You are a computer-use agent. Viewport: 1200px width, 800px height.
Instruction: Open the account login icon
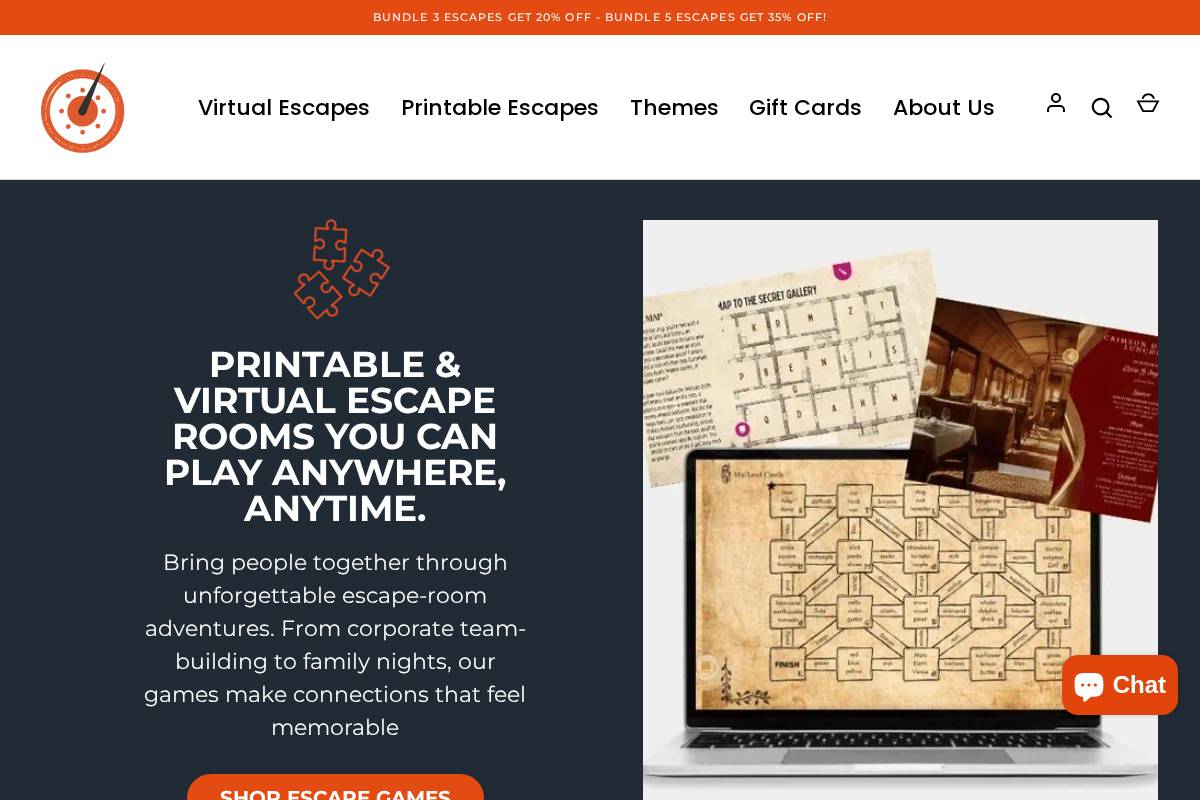(x=1056, y=104)
